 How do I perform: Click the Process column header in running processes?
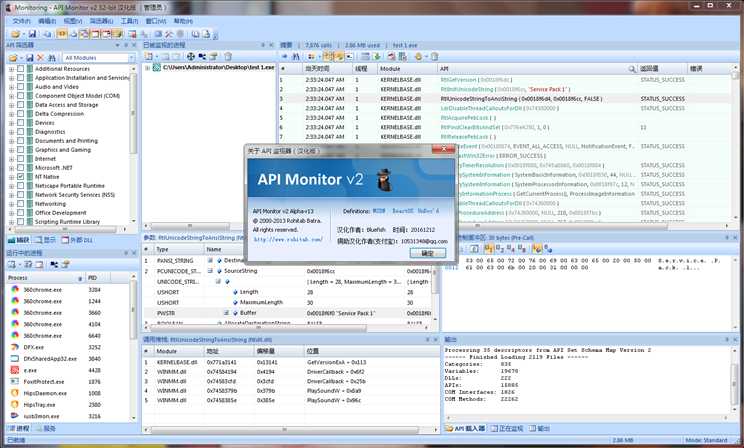coord(46,278)
